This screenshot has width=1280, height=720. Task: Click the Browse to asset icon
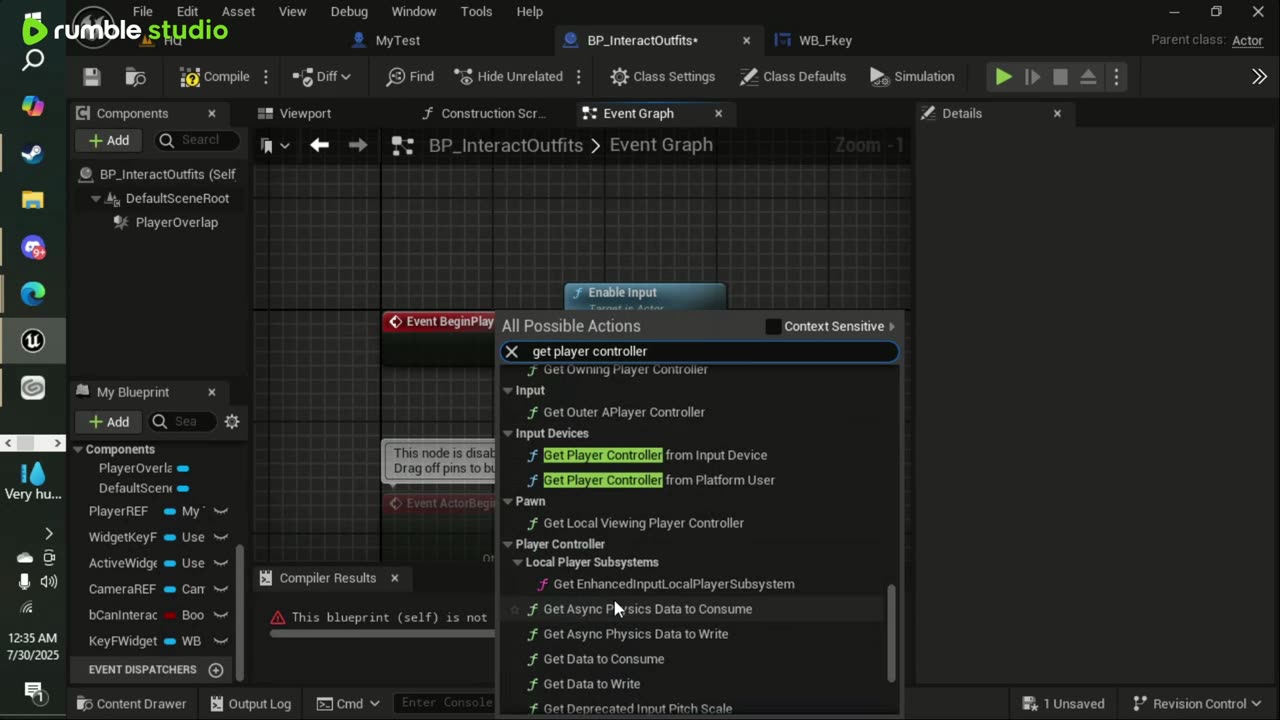pos(135,77)
